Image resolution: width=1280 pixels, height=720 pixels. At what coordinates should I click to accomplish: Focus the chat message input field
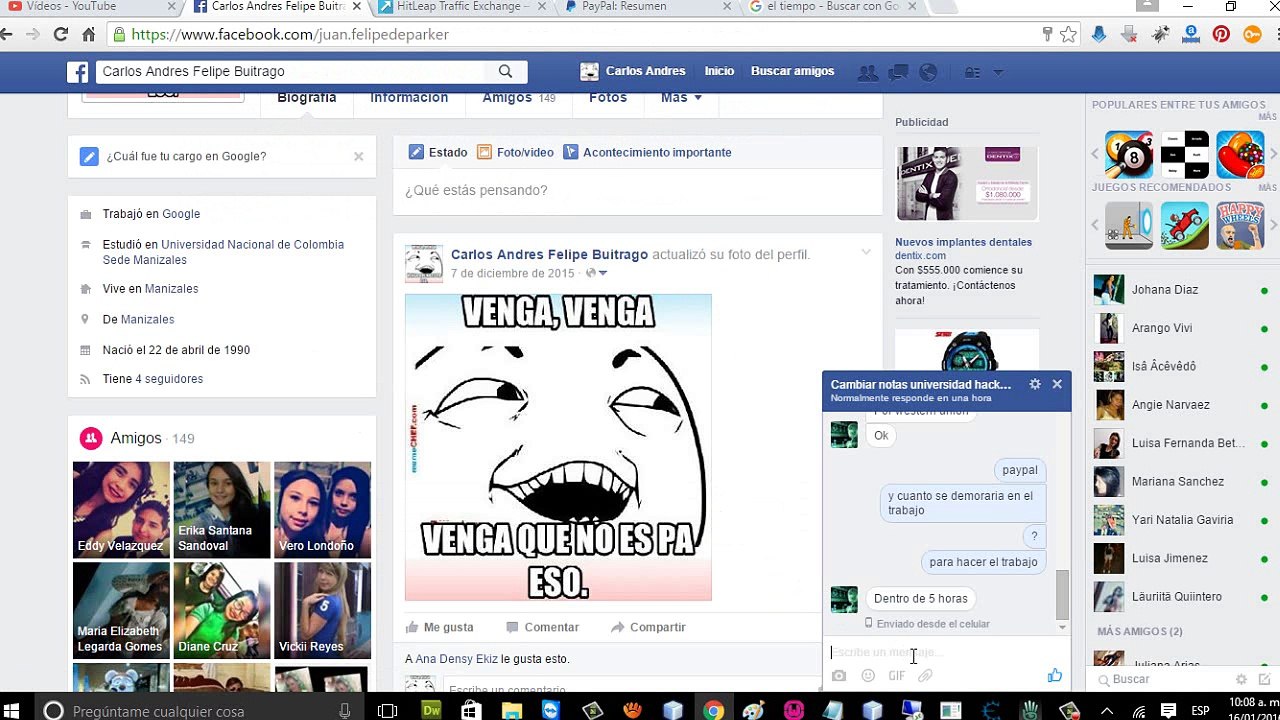945,652
